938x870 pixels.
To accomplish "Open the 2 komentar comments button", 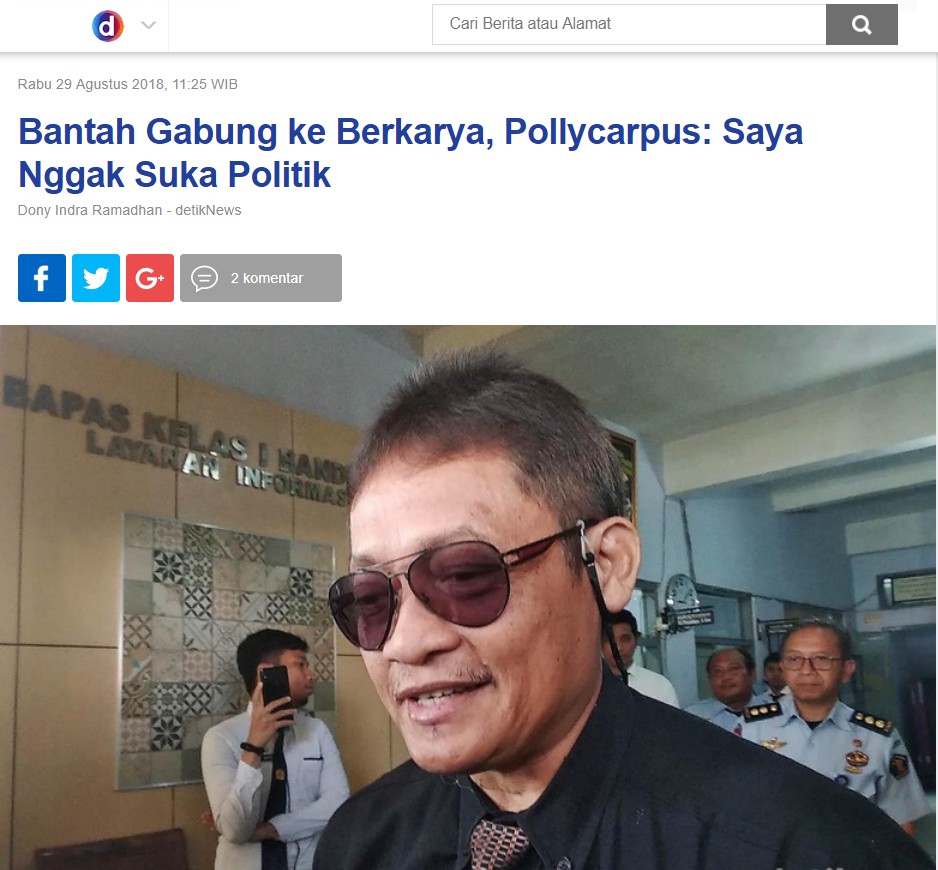I will (261, 278).
